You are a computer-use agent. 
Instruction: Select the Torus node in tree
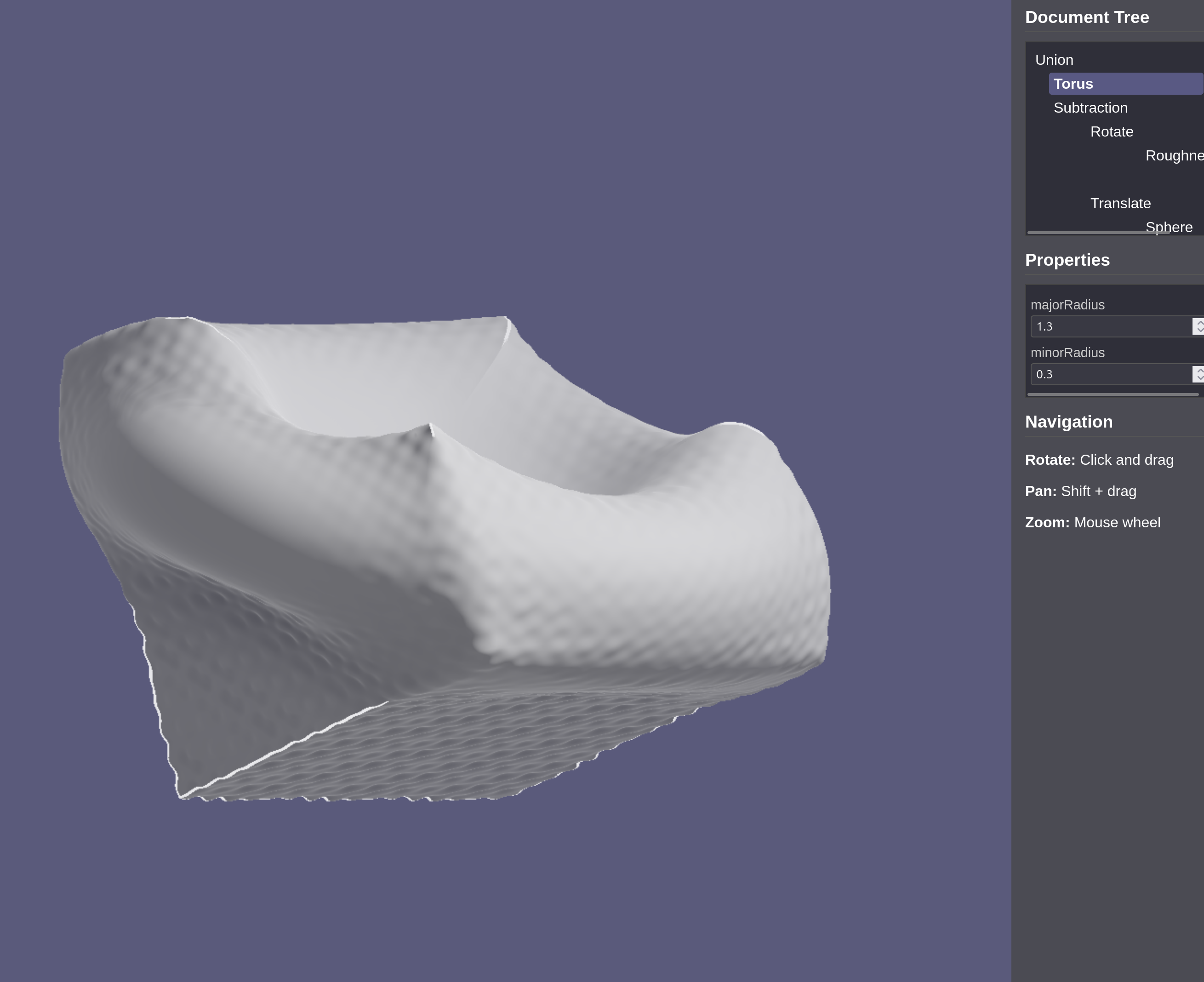1073,84
